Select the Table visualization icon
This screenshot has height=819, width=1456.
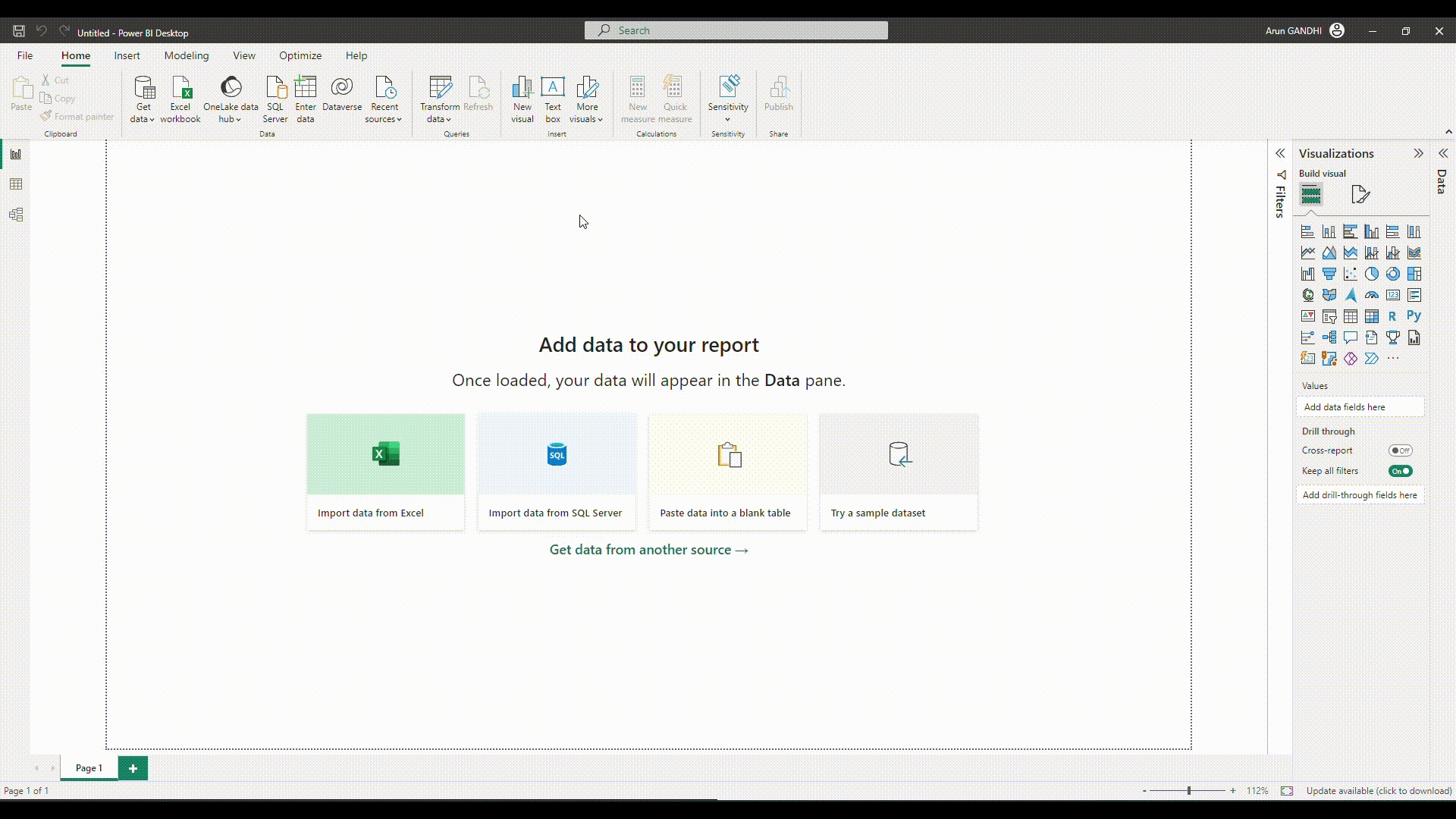click(1350, 316)
